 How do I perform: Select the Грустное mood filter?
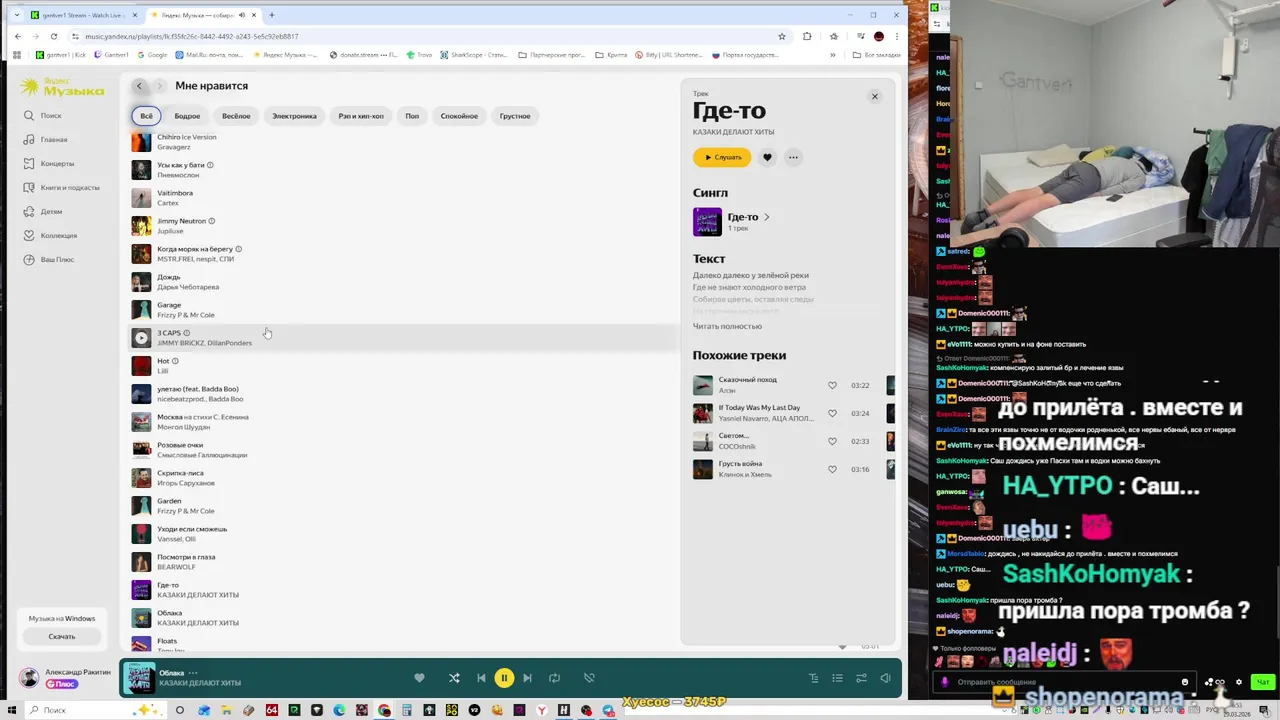coord(515,116)
